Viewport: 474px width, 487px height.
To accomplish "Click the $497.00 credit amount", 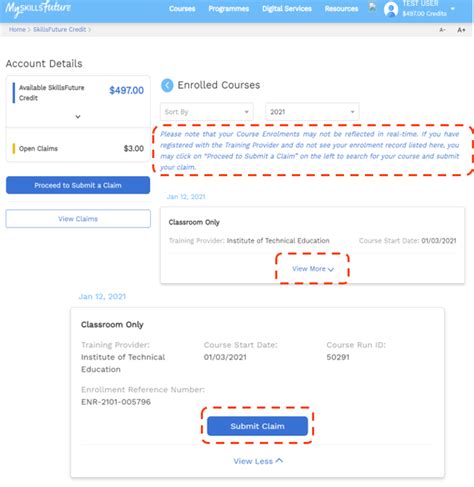I will [x=126, y=90].
